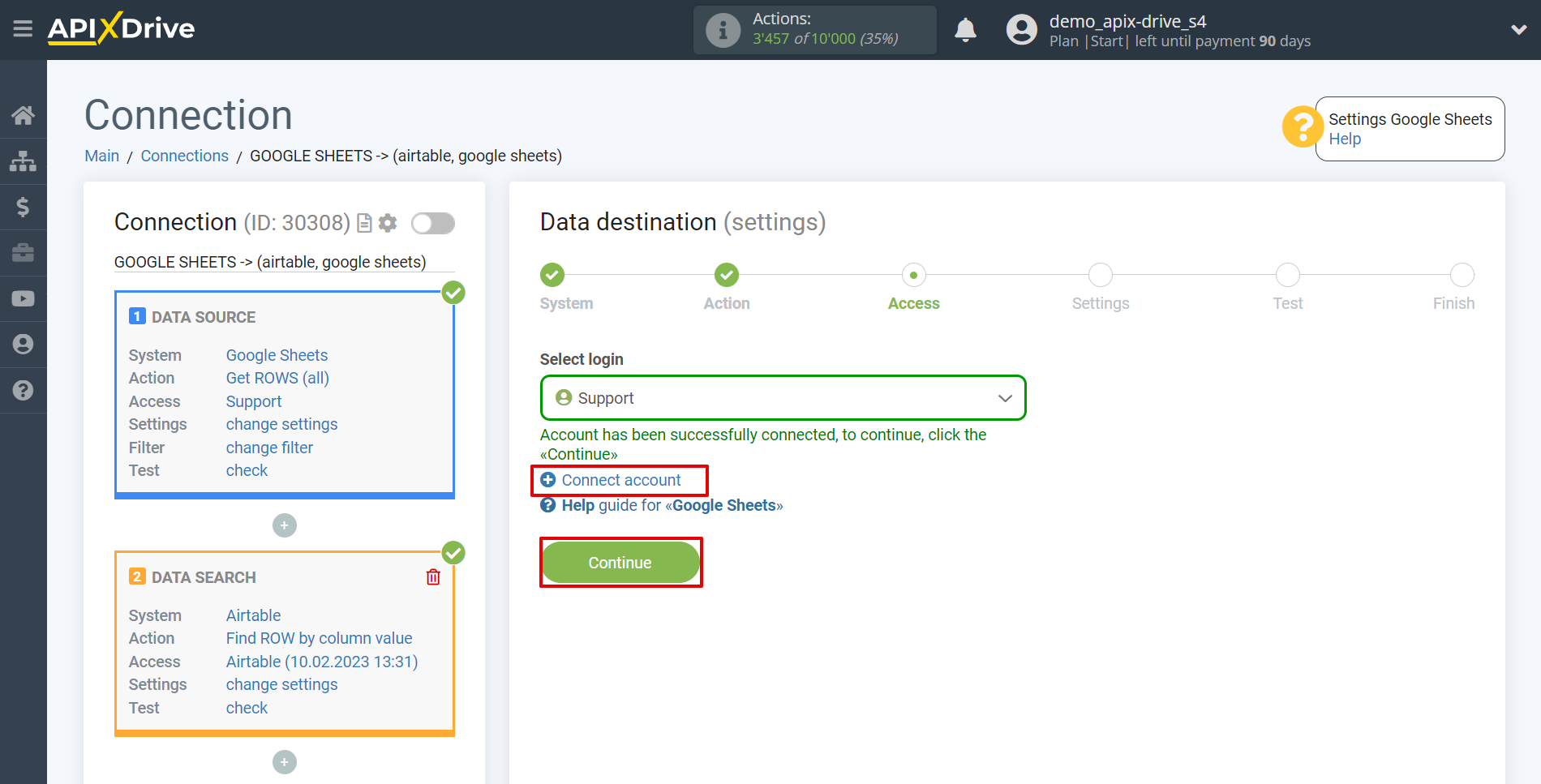Go to Main breadcrumb

click(x=102, y=156)
